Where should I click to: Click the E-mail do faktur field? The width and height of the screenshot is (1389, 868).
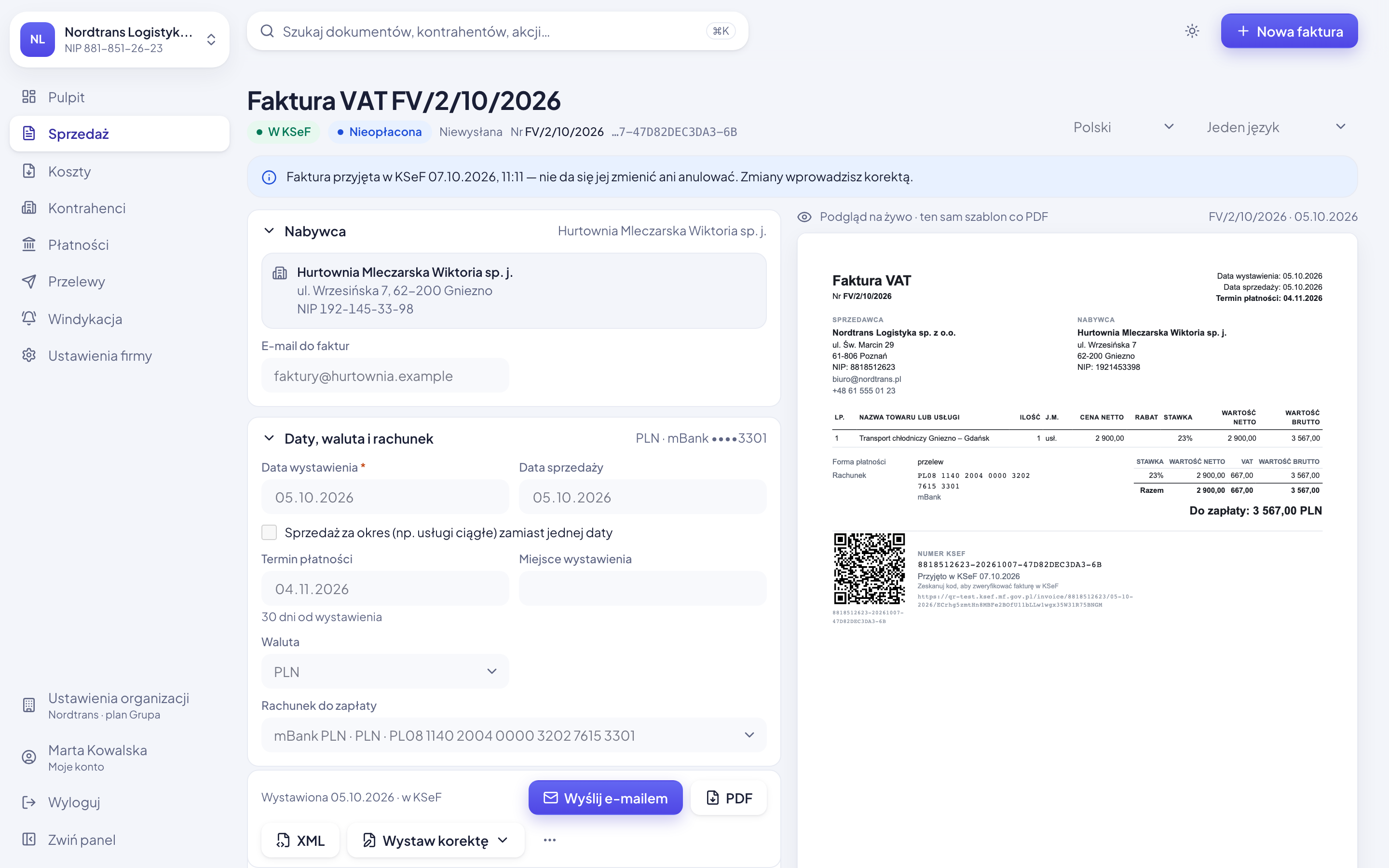point(385,376)
